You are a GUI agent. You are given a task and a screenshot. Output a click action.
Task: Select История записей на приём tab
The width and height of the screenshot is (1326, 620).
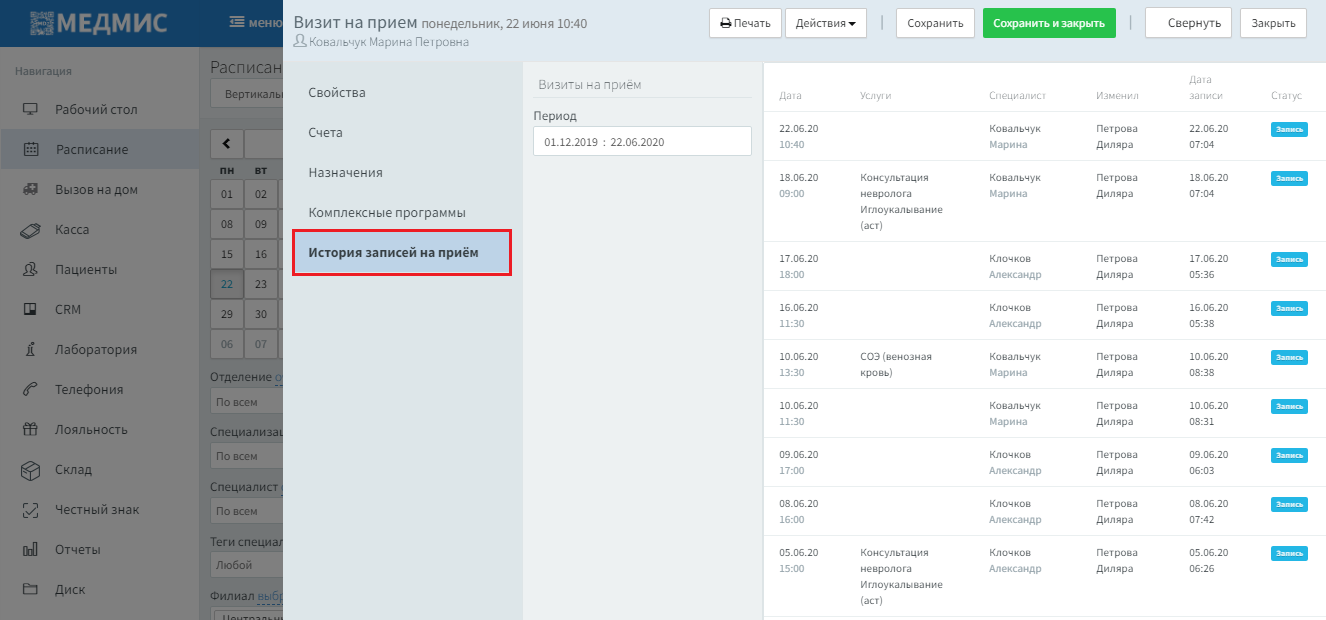pyautogui.click(x=402, y=253)
